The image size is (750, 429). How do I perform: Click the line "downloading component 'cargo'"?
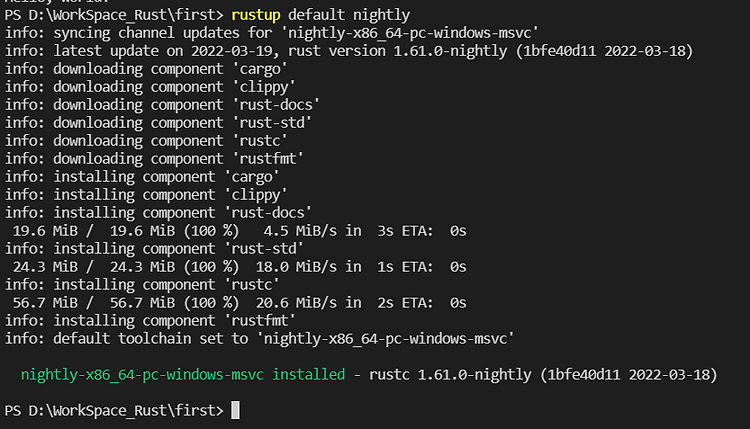coord(146,69)
